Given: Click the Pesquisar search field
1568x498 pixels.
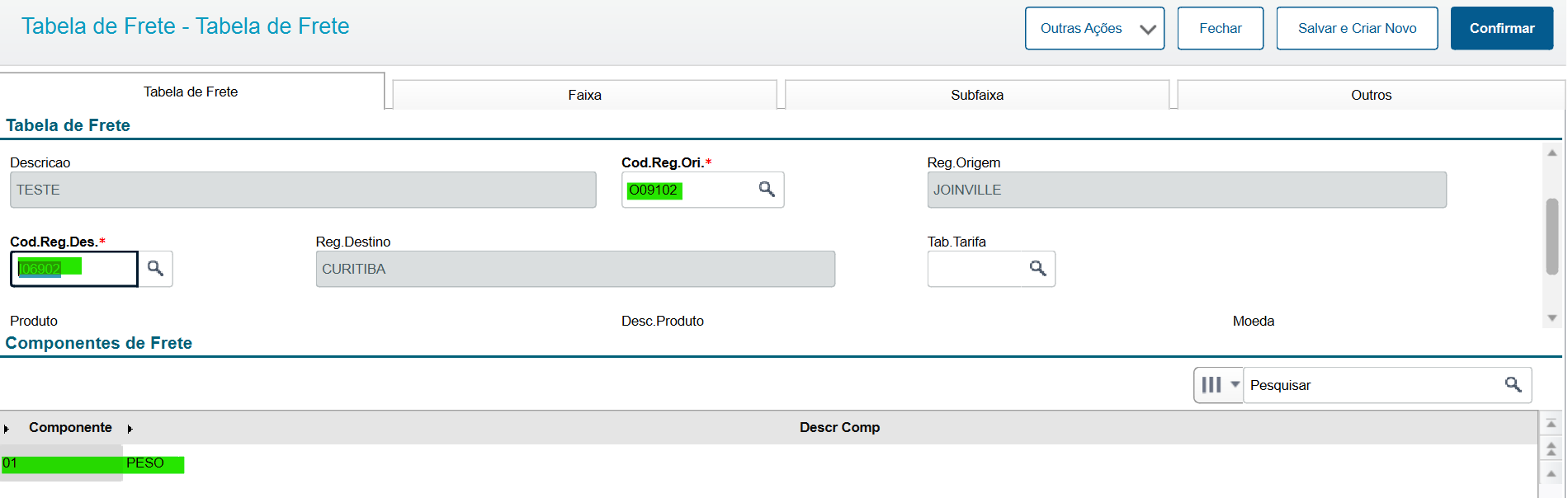Looking at the screenshot, I should (x=1372, y=385).
